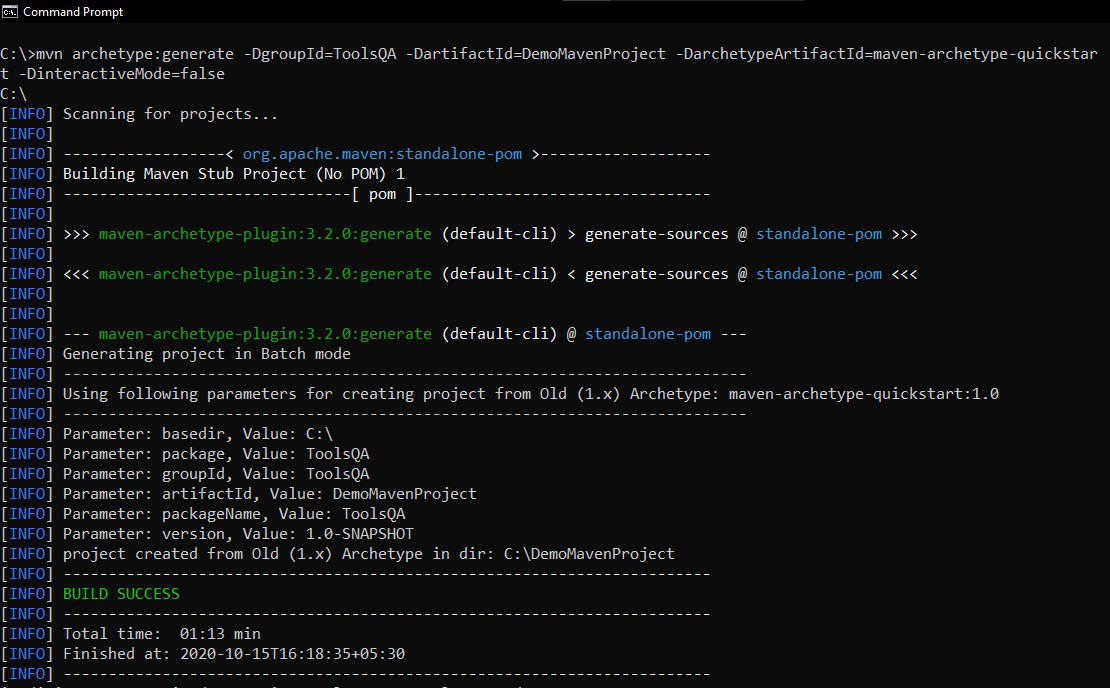Select the mvn archetype:generate command line

pyautogui.click(x=549, y=64)
